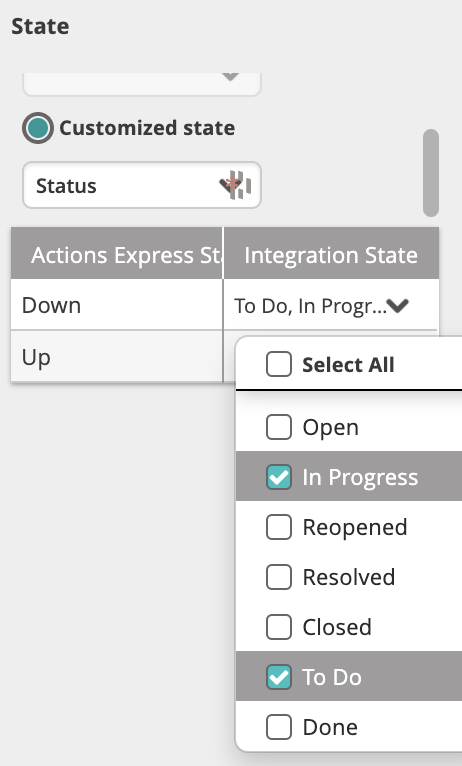462x766 pixels.
Task: Check the Reopened checkbox
Action: point(279,527)
